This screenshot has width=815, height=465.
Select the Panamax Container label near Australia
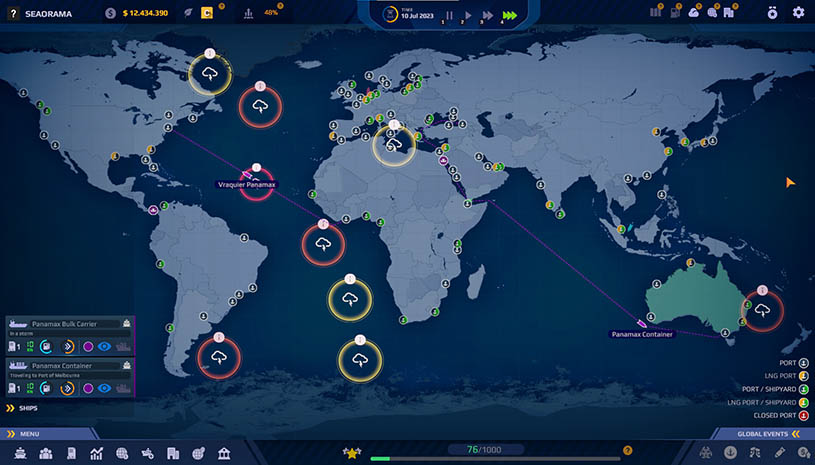tap(641, 334)
